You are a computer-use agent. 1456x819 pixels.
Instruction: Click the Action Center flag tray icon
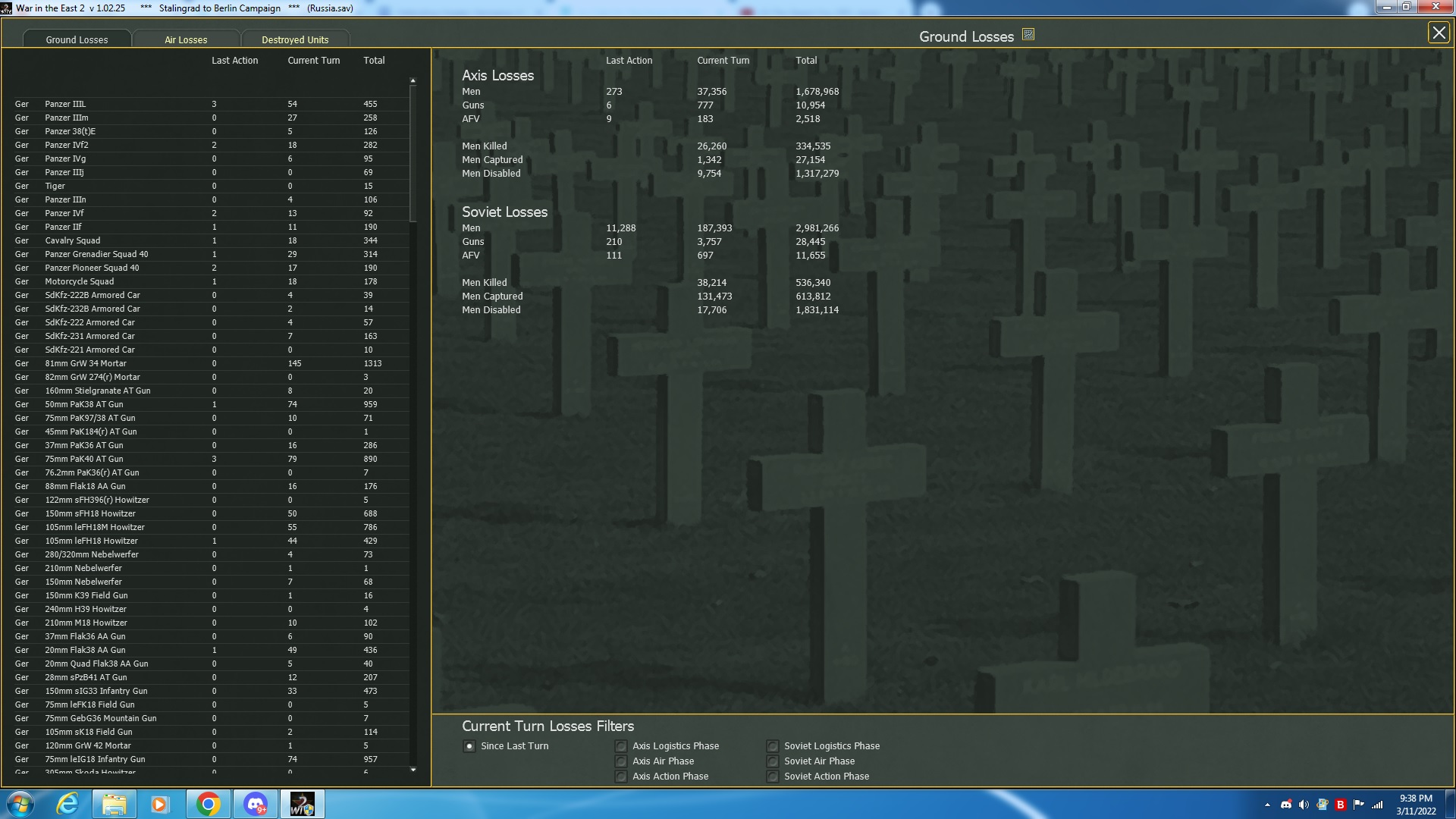click(x=1358, y=805)
